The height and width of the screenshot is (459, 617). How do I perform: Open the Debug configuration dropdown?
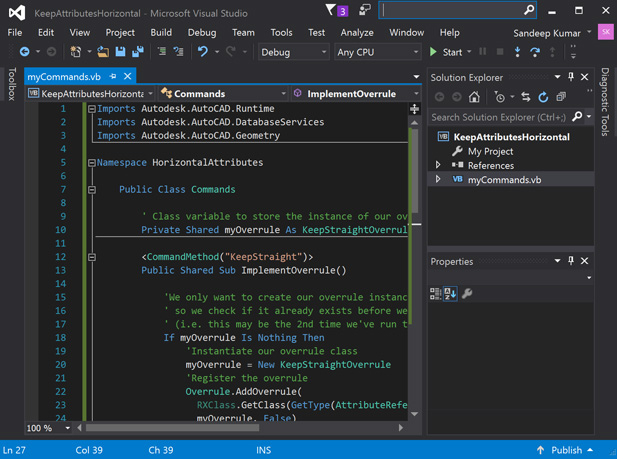tap(293, 52)
